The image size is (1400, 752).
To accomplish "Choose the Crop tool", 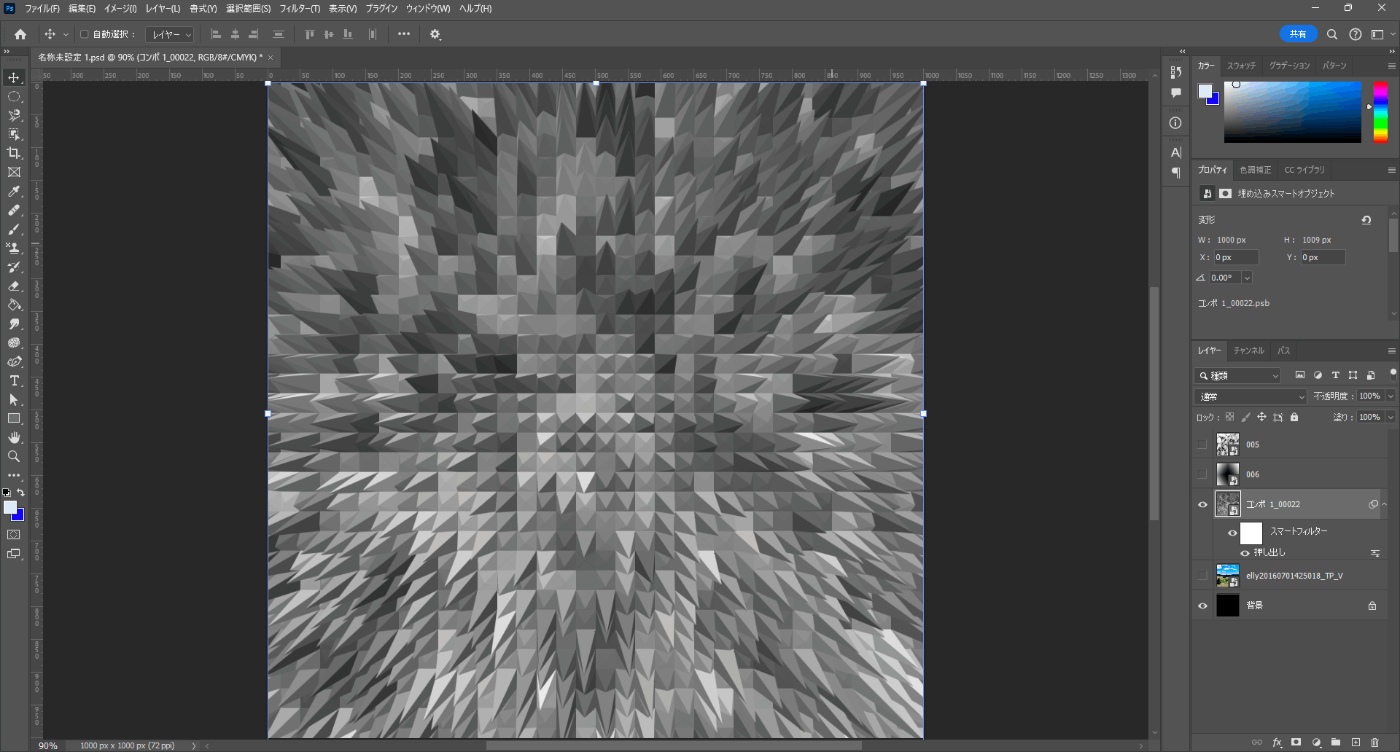I will tap(14, 153).
